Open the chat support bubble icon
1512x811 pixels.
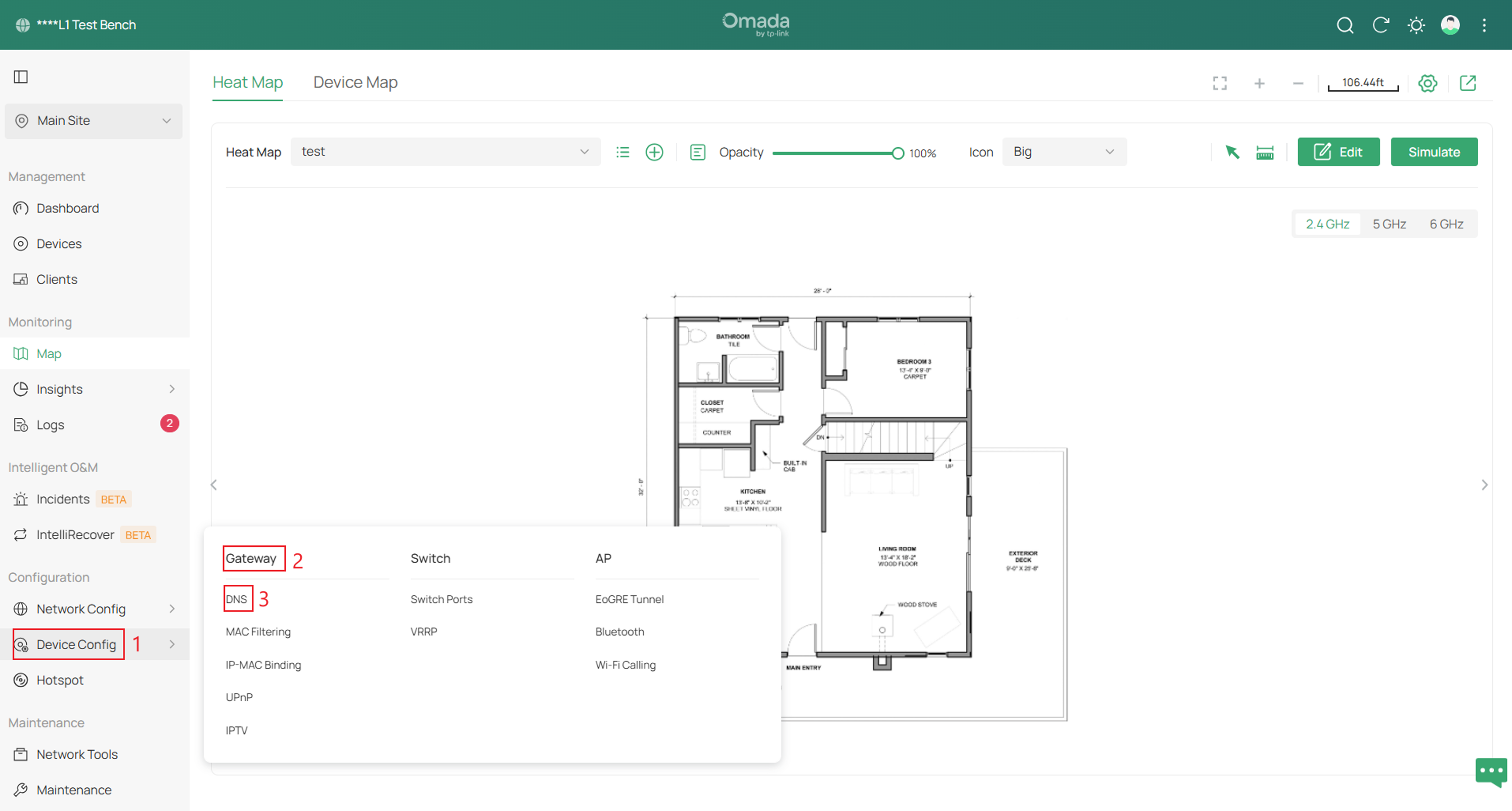(x=1491, y=772)
